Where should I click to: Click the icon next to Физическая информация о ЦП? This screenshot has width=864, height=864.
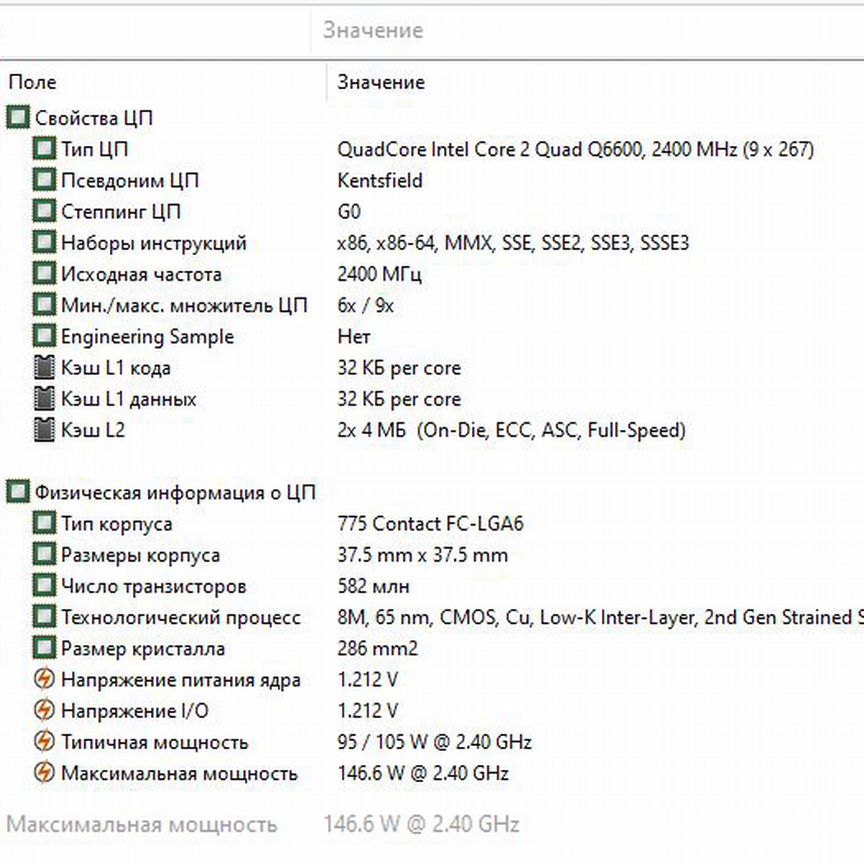[18, 492]
